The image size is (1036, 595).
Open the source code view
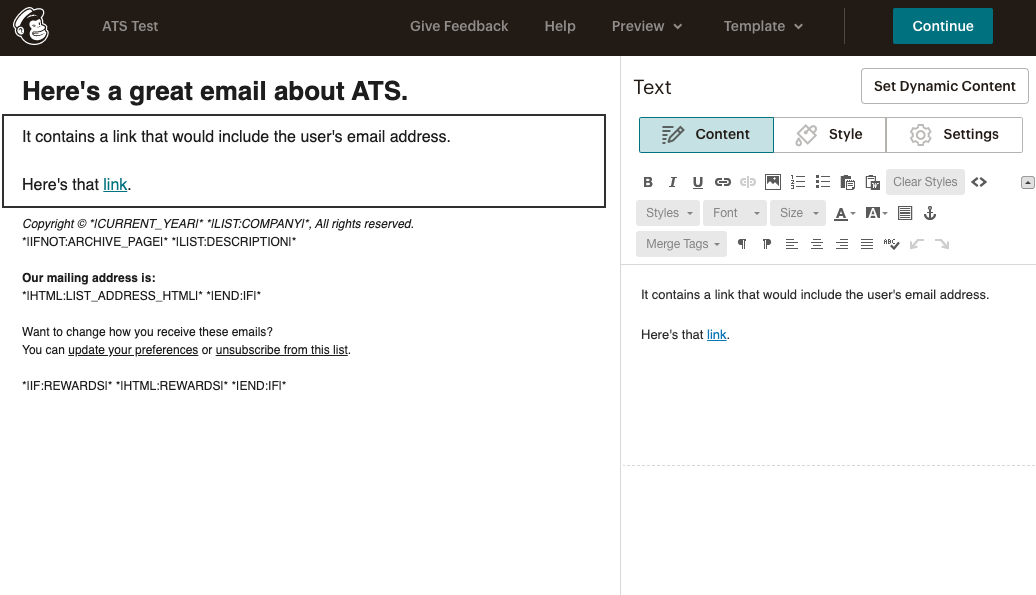coord(979,182)
